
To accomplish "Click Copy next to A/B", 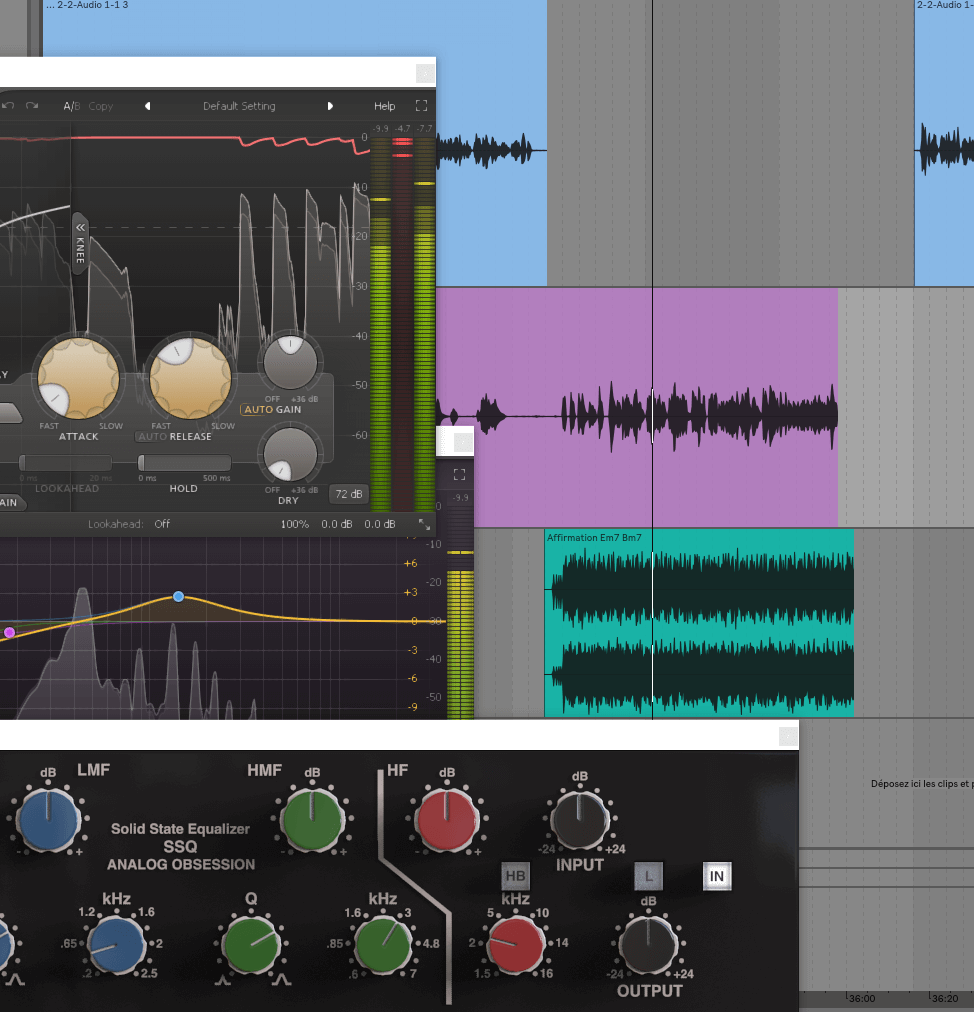I will click(101, 106).
